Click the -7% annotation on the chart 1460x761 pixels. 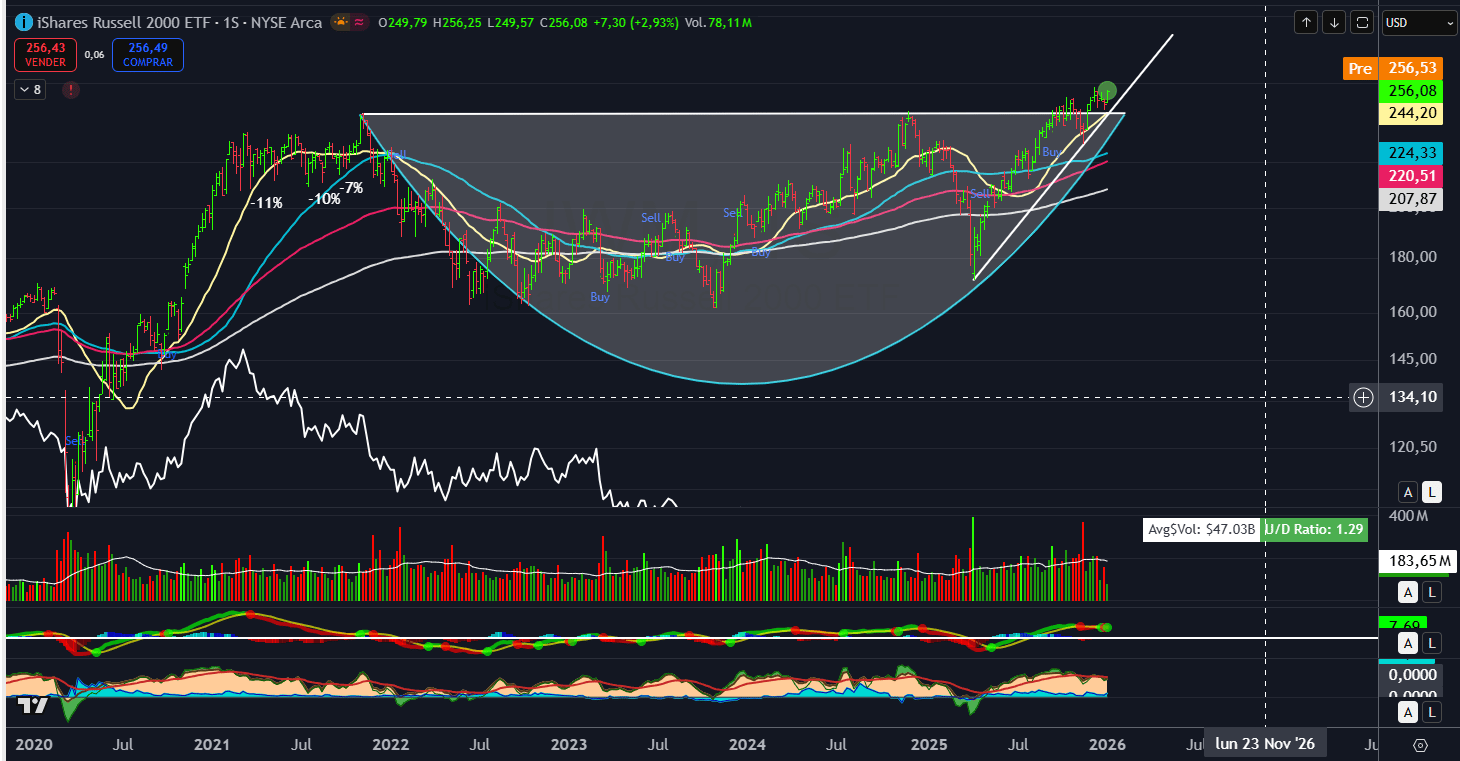[350, 188]
